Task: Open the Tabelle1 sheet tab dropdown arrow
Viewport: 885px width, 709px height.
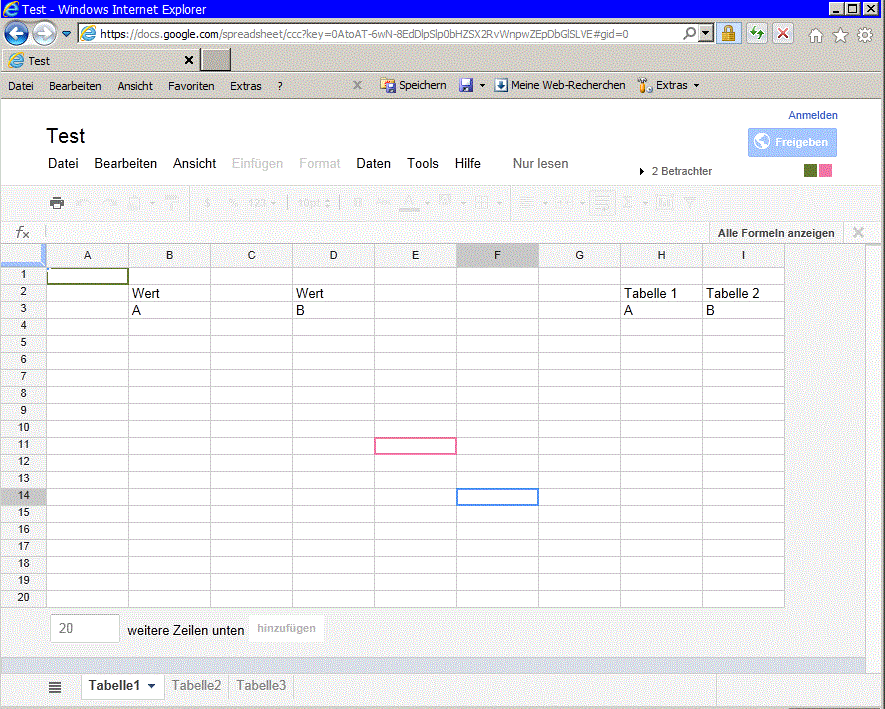Action: [151, 686]
